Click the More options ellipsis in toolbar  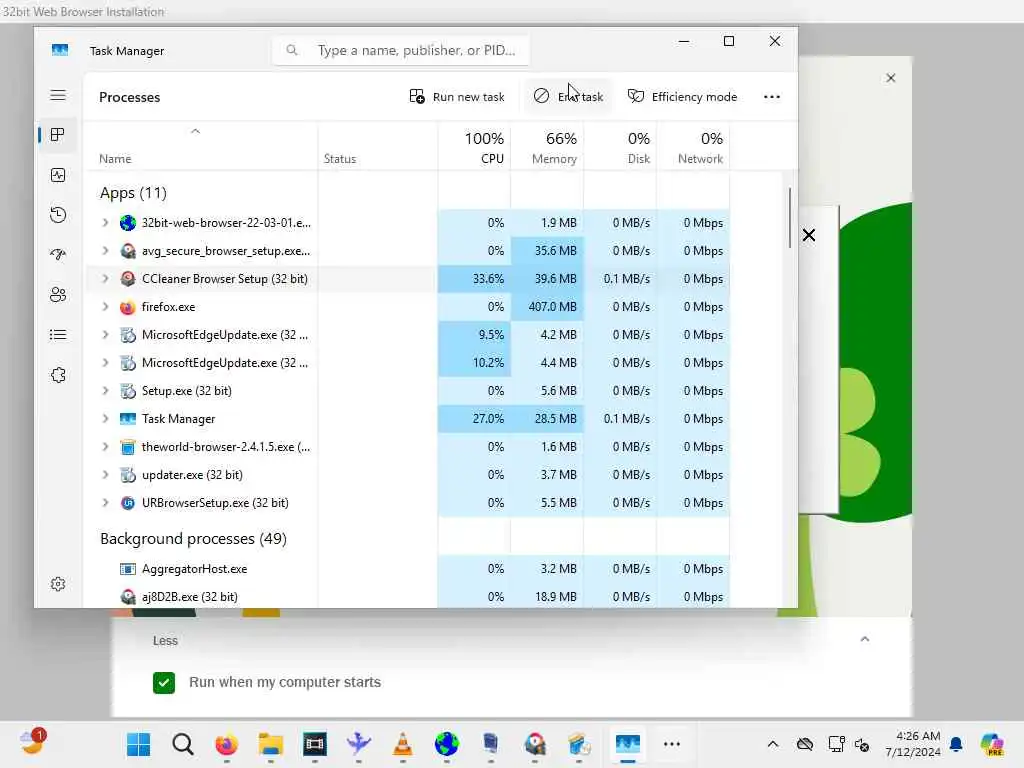click(x=772, y=97)
